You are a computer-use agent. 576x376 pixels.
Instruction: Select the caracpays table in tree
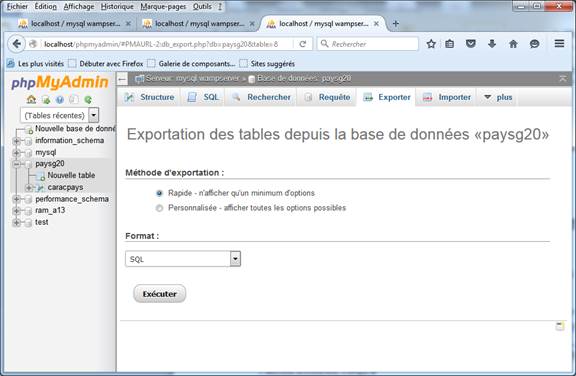[x=65, y=188]
